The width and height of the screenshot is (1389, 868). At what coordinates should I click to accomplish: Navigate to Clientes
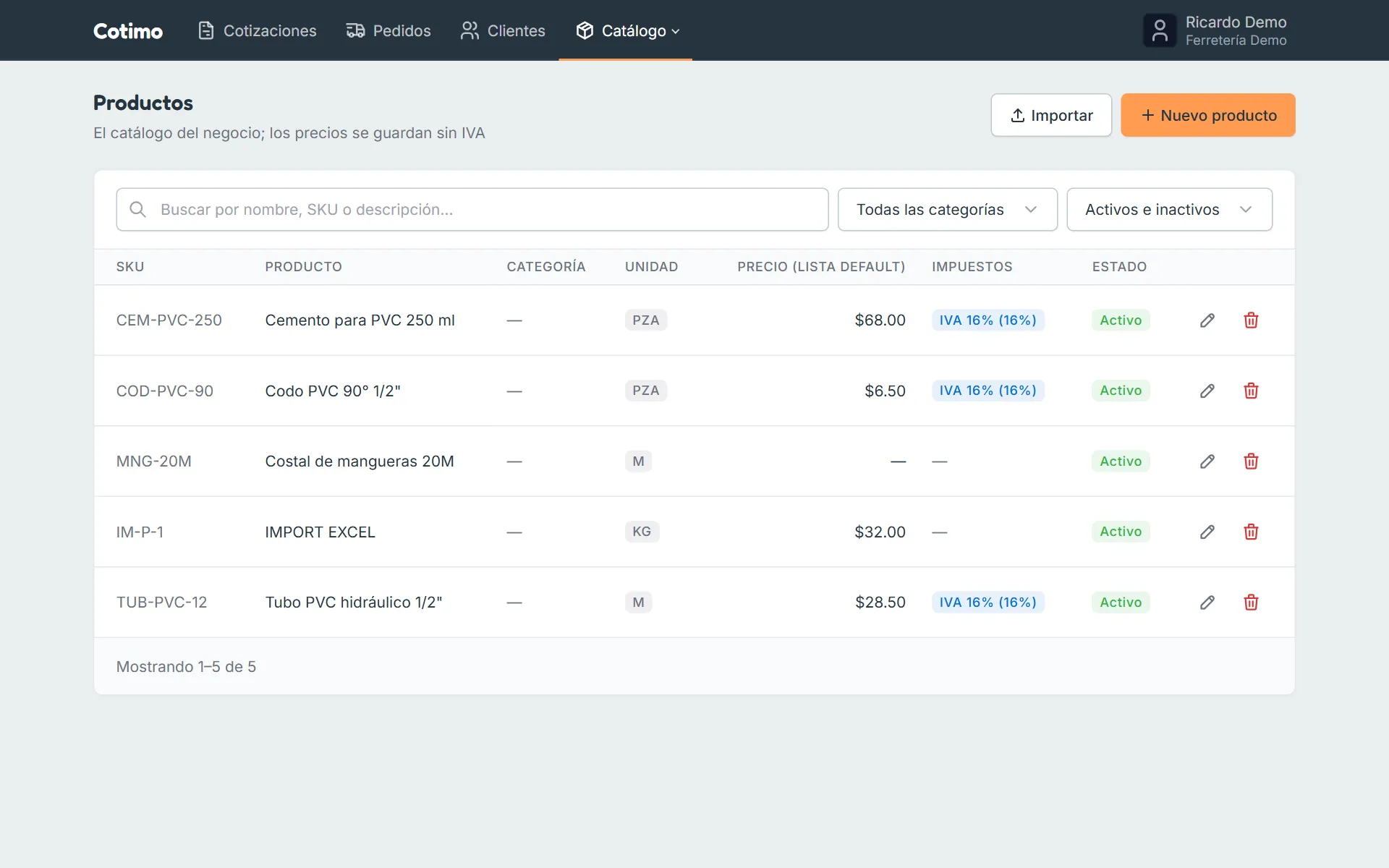[x=503, y=30]
